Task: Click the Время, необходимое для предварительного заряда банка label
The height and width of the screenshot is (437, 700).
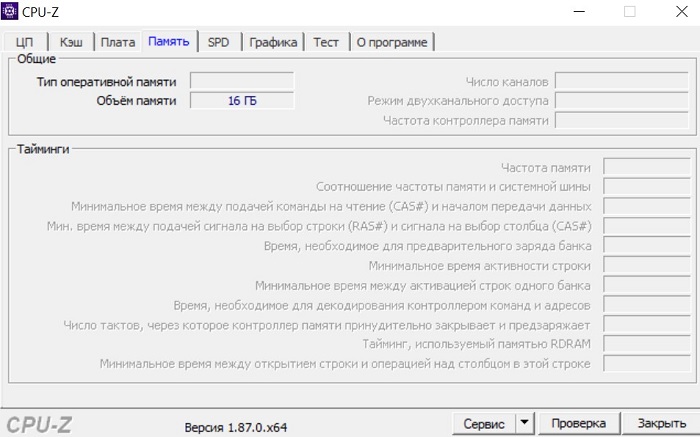Action: point(428,246)
